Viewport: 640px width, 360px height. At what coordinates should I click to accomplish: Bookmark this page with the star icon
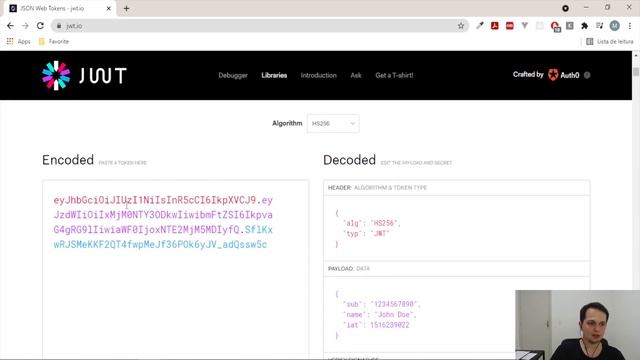[461, 26]
